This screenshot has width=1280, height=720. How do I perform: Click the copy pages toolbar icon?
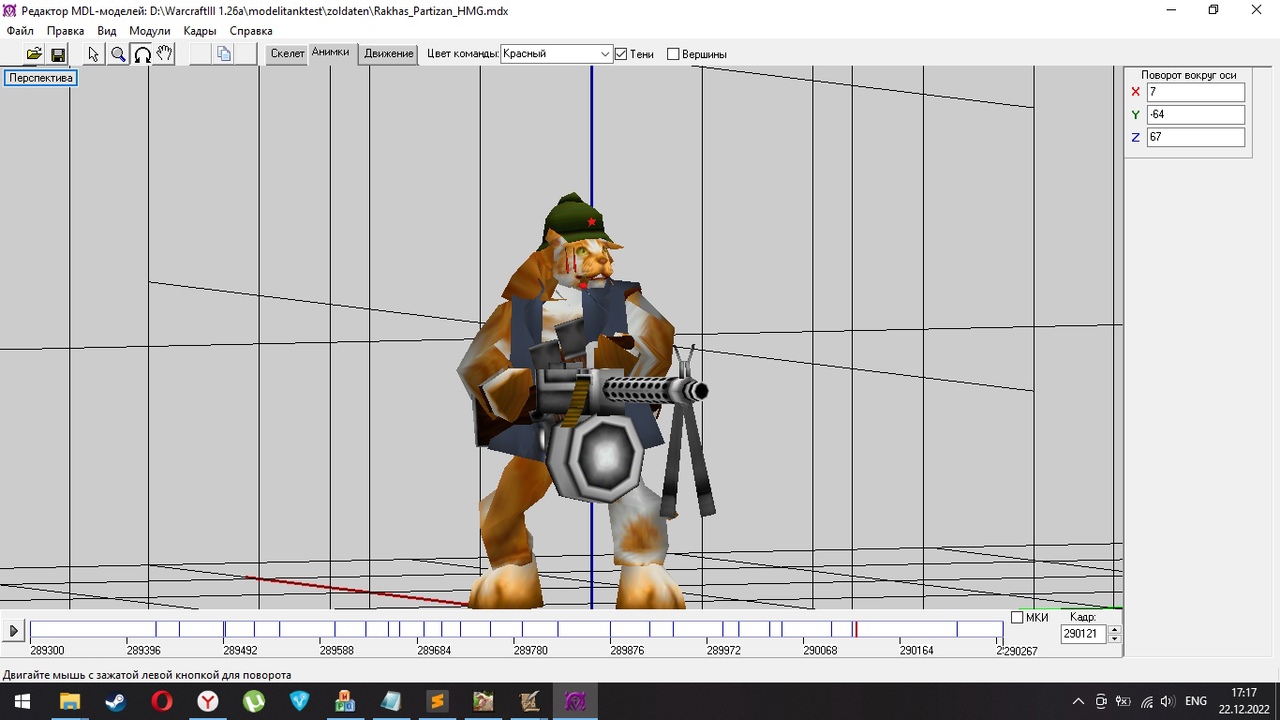coord(224,54)
